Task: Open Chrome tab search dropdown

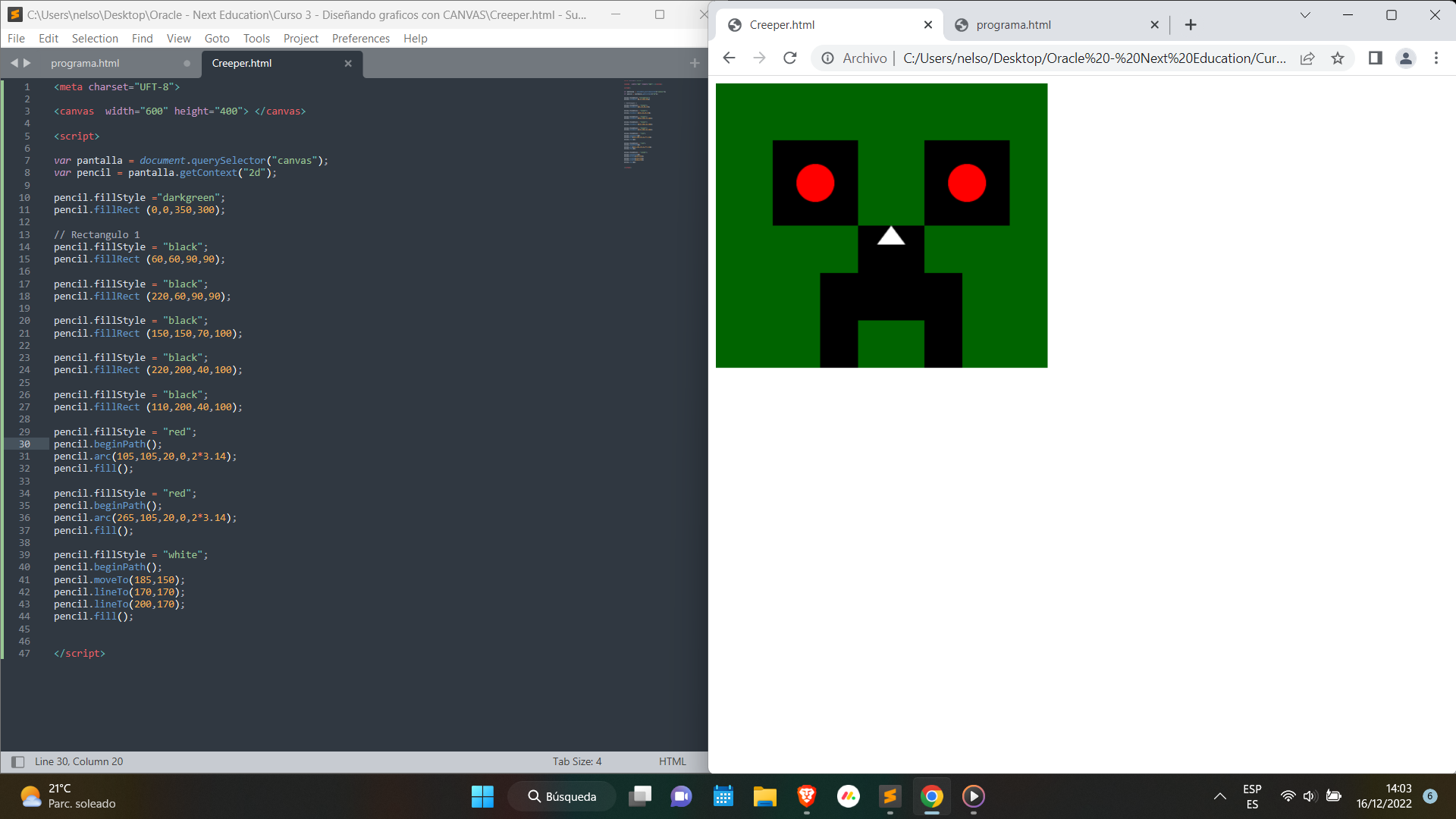Action: tap(1305, 15)
